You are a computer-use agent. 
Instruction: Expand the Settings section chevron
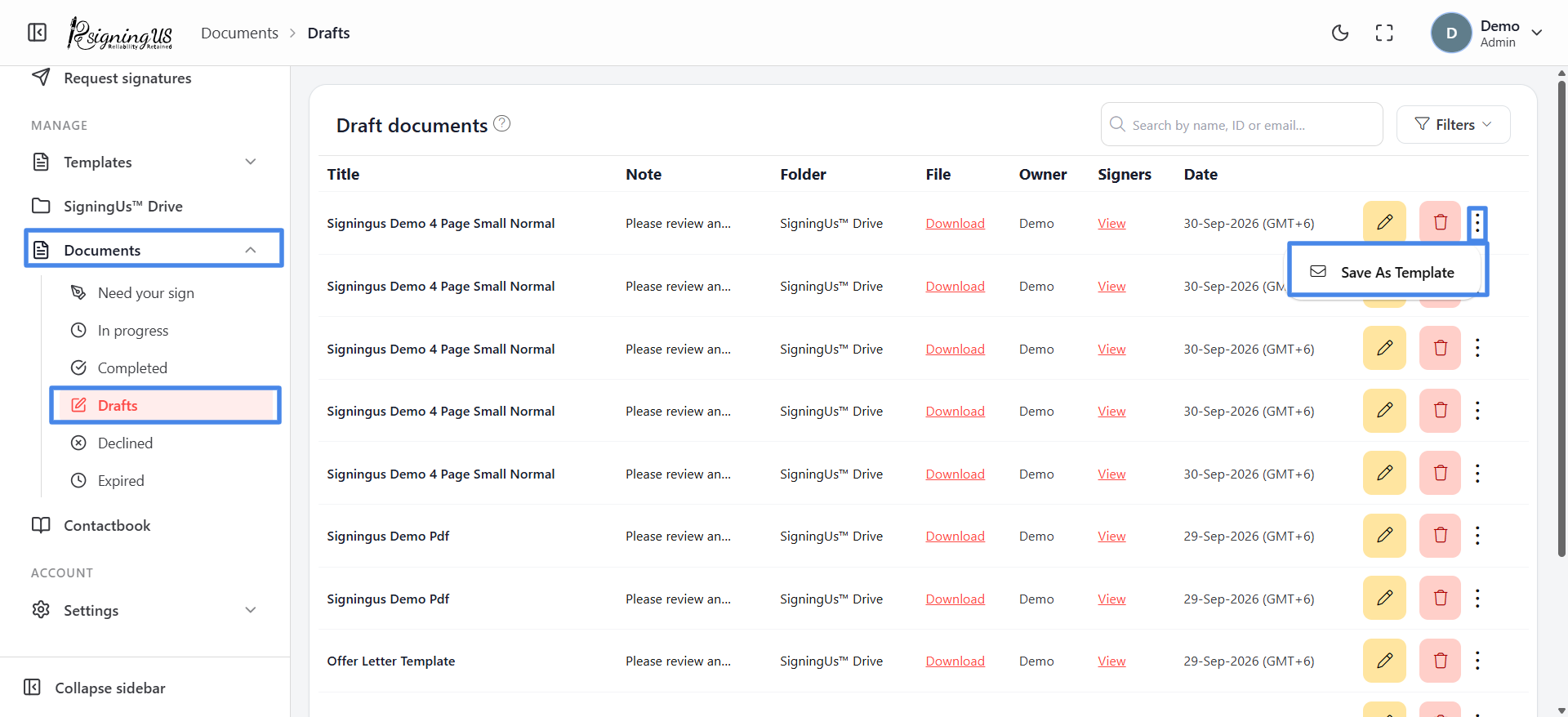tap(251, 610)
